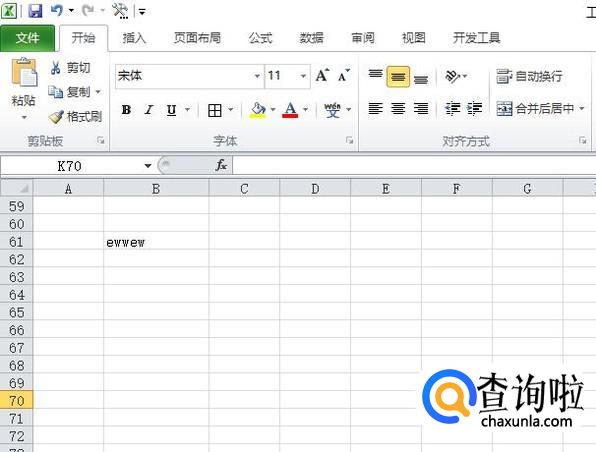Toggle Bold formatting

click(126, 110)
